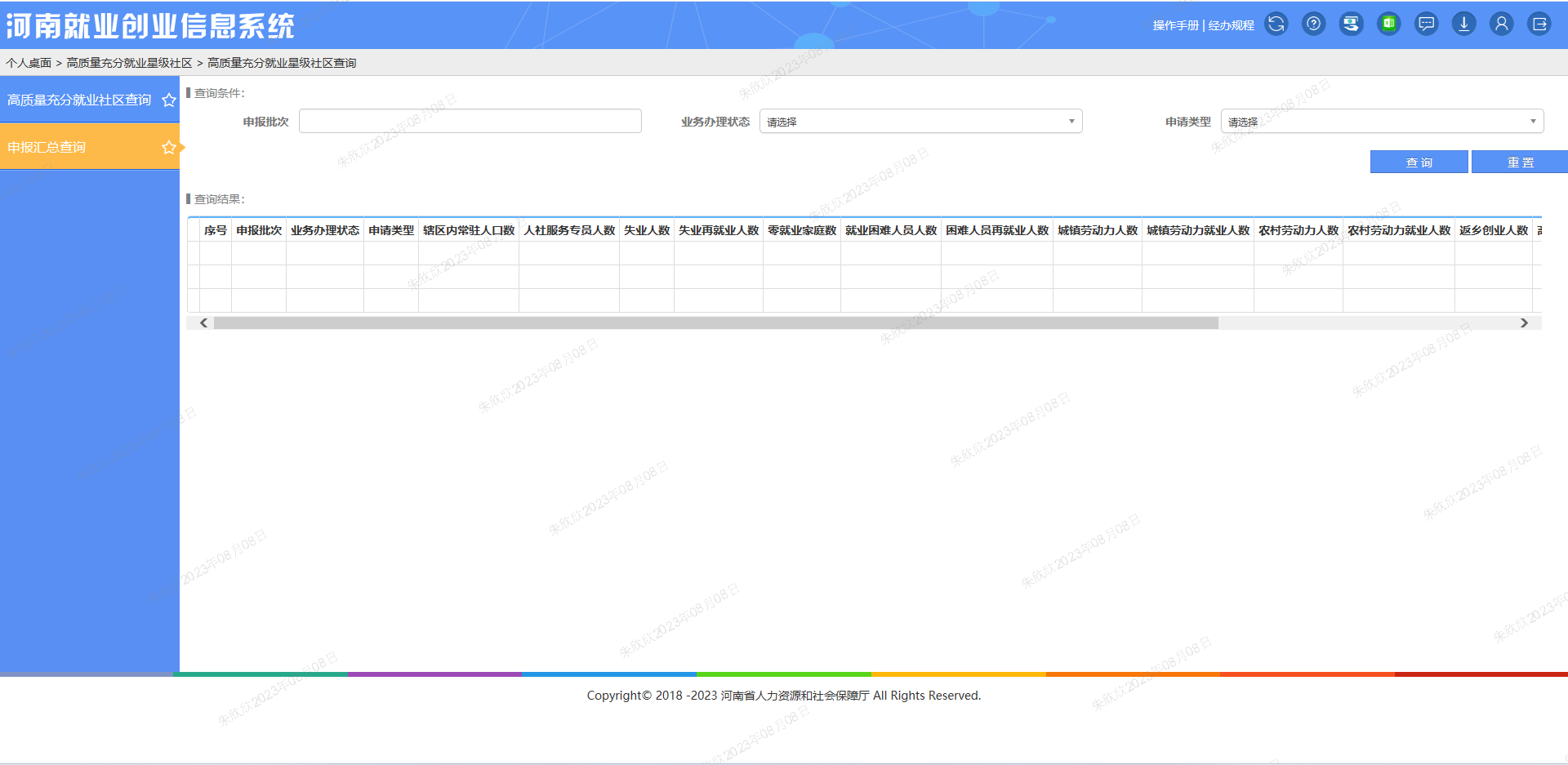Image resolution: width=1568 pixels, height=765 pixels.
Task: Click the refresh icon in header
Action: 1276,24
